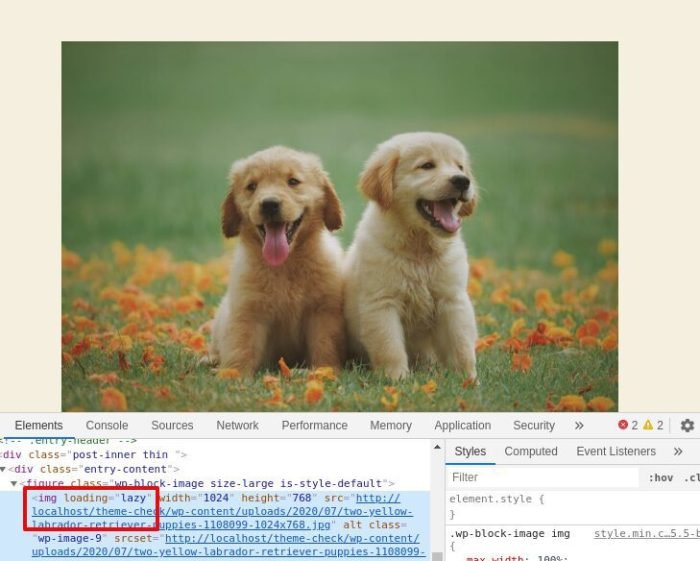Select the Computed sidebar tab
The height and width of the screenshot is (561, 700).
(531, 451)
